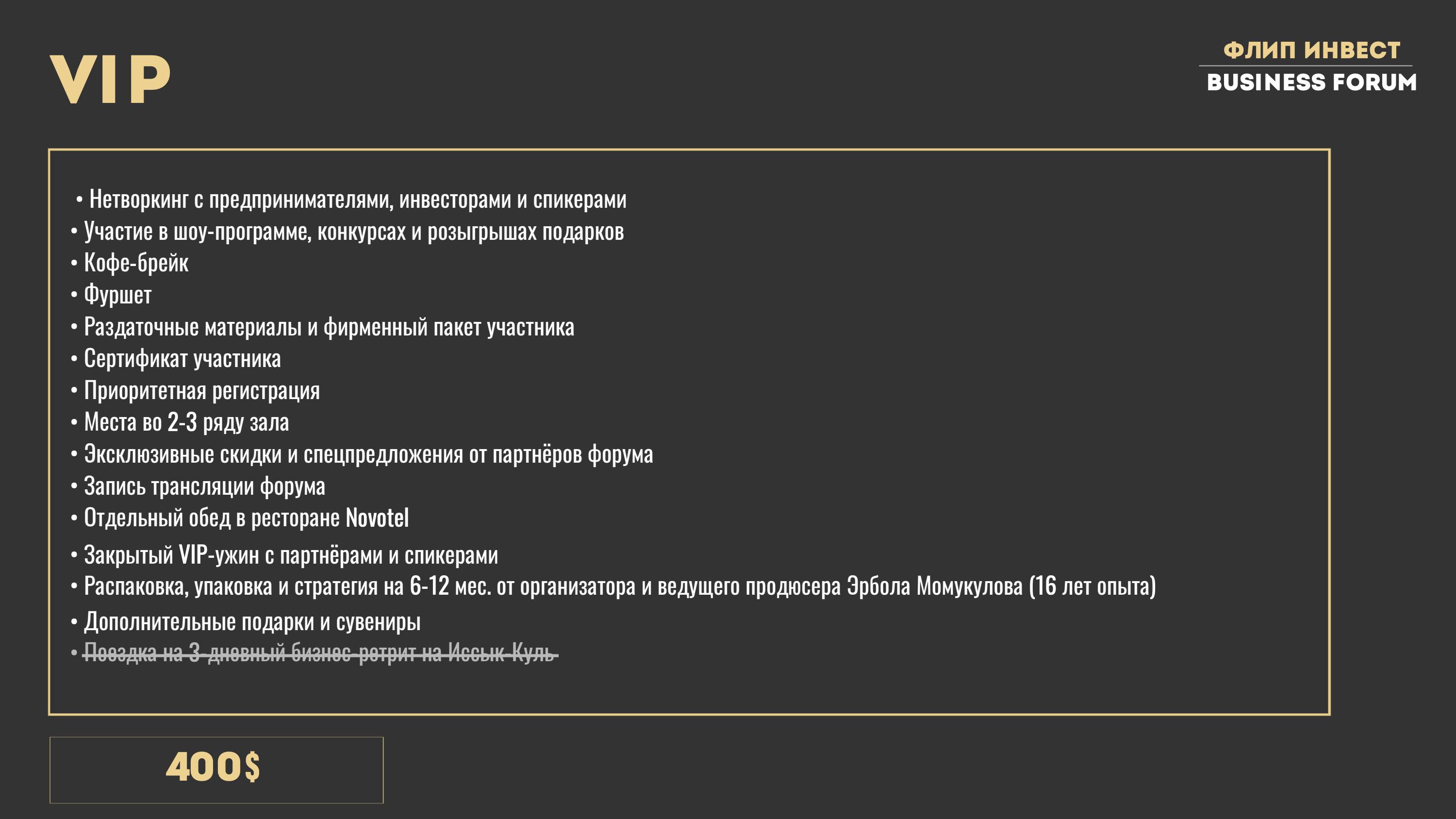The image size is (1456, 819).
Task: Click the Сертификат участника item
Action: [x=182, y=359]
